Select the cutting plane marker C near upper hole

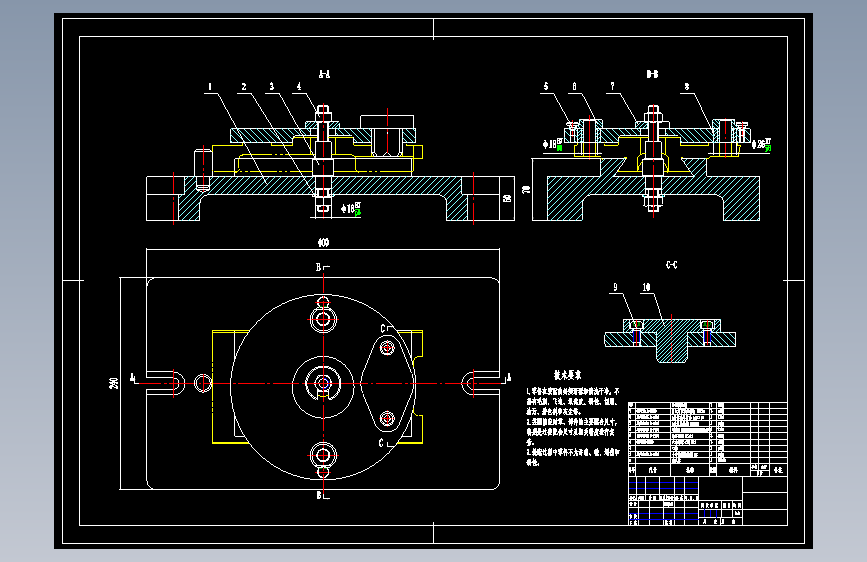385,329
